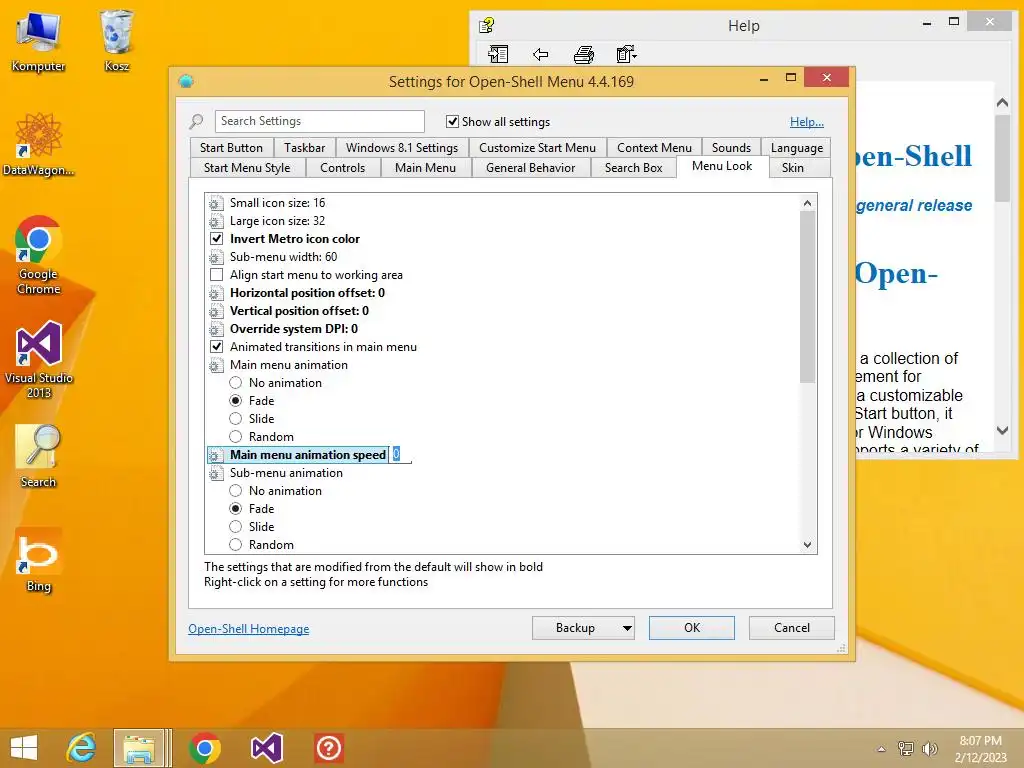Switch to the General Behavior tab
The image size is (1024, 768).
coord(530,168)
